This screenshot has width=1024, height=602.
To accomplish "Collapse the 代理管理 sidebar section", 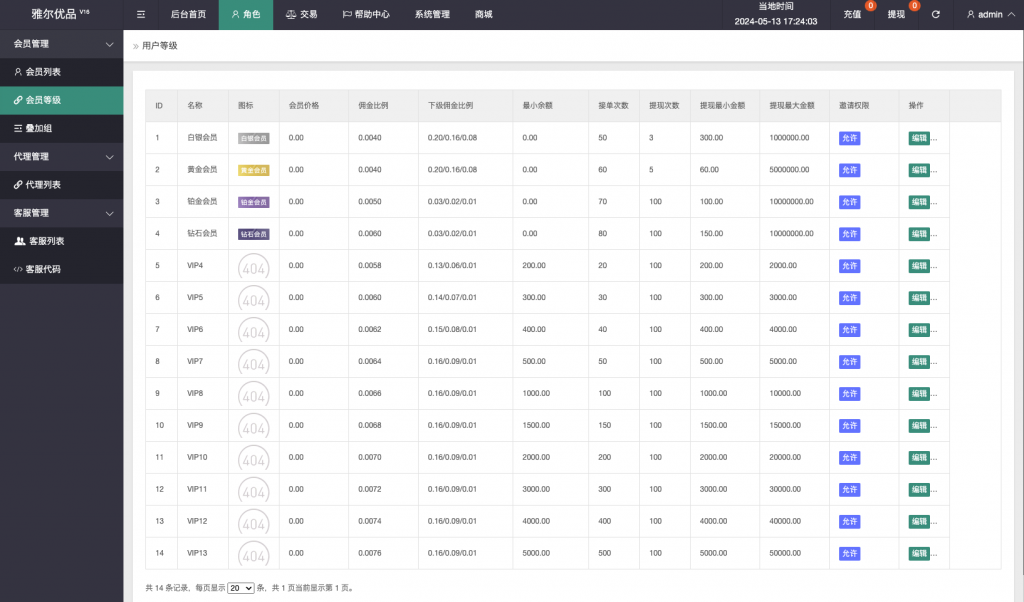I will click(109, 157).
